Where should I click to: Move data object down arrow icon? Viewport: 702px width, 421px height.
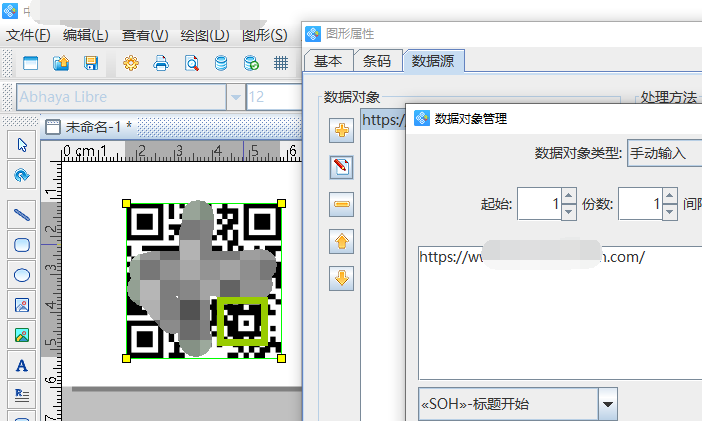[342, 279]
